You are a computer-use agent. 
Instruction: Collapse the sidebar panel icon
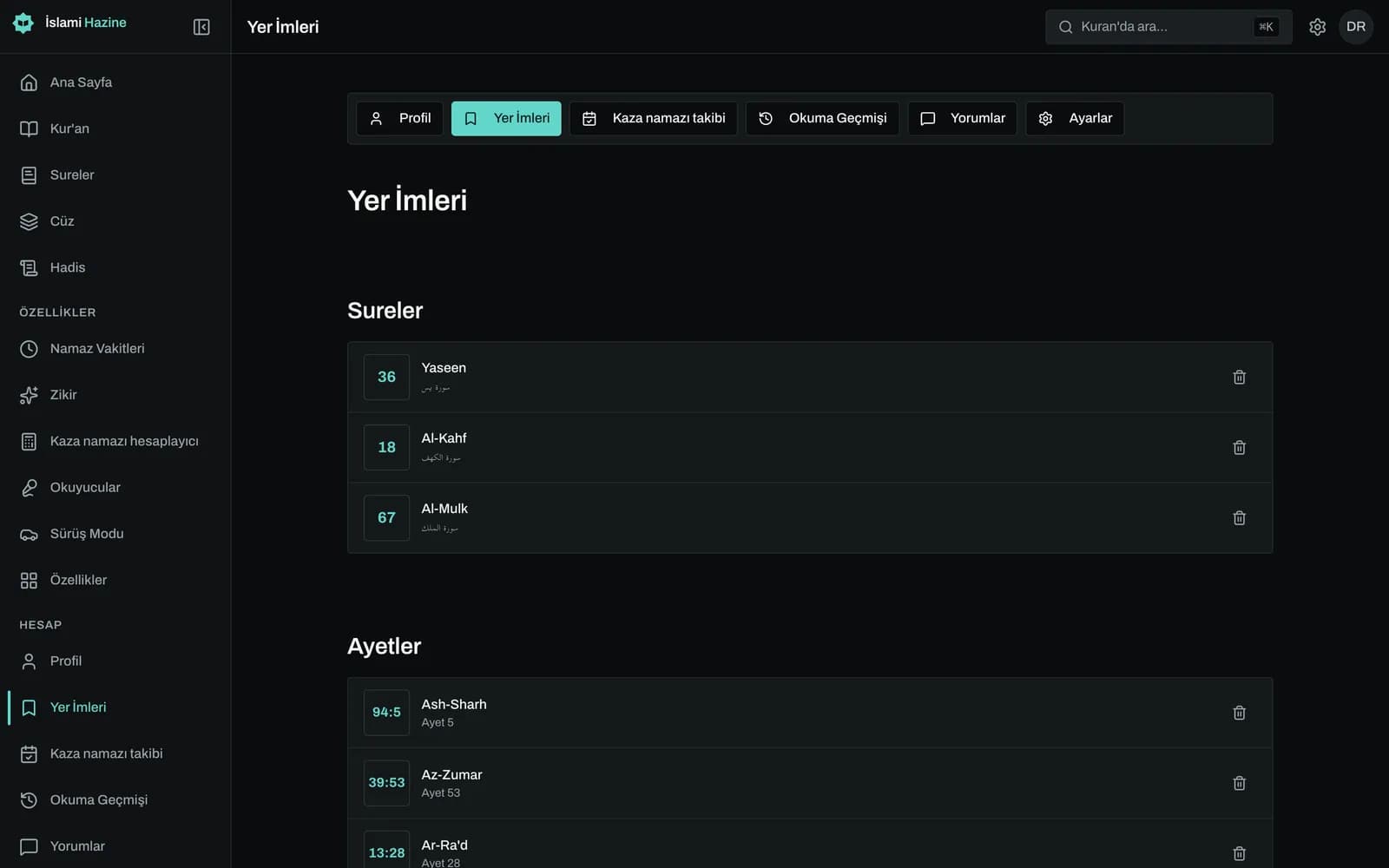pos(201,27)
